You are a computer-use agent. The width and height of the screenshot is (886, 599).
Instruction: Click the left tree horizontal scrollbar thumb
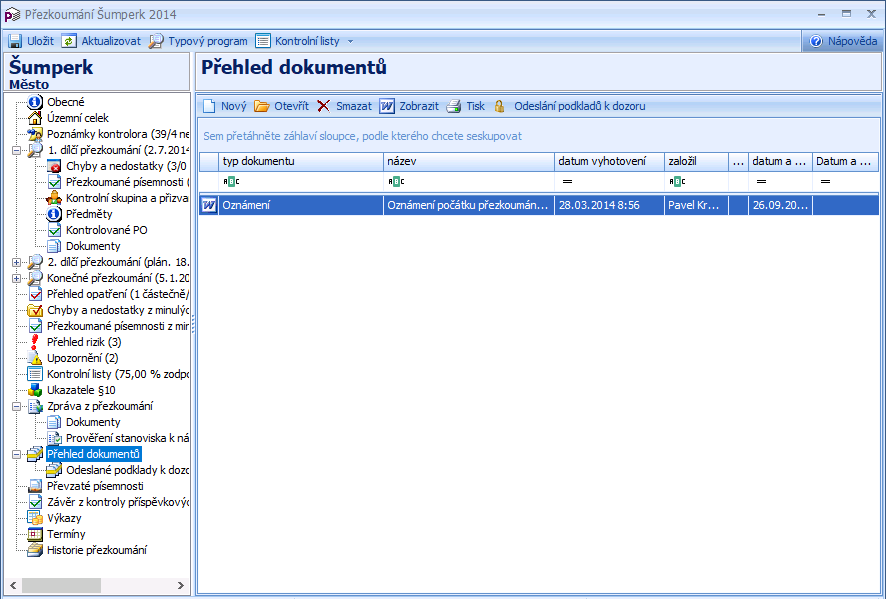click(x=61, y=585)
